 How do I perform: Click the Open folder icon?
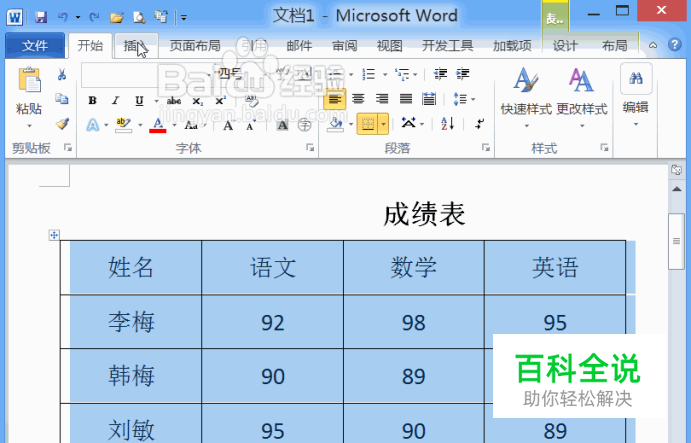[x=117, y=17]
